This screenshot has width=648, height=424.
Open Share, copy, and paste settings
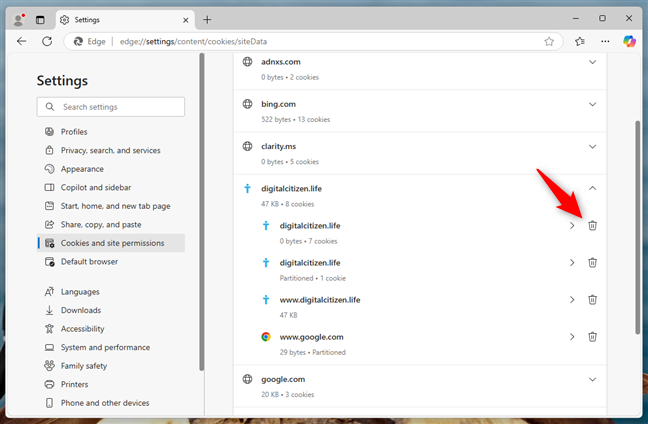[x=111, y=224]
